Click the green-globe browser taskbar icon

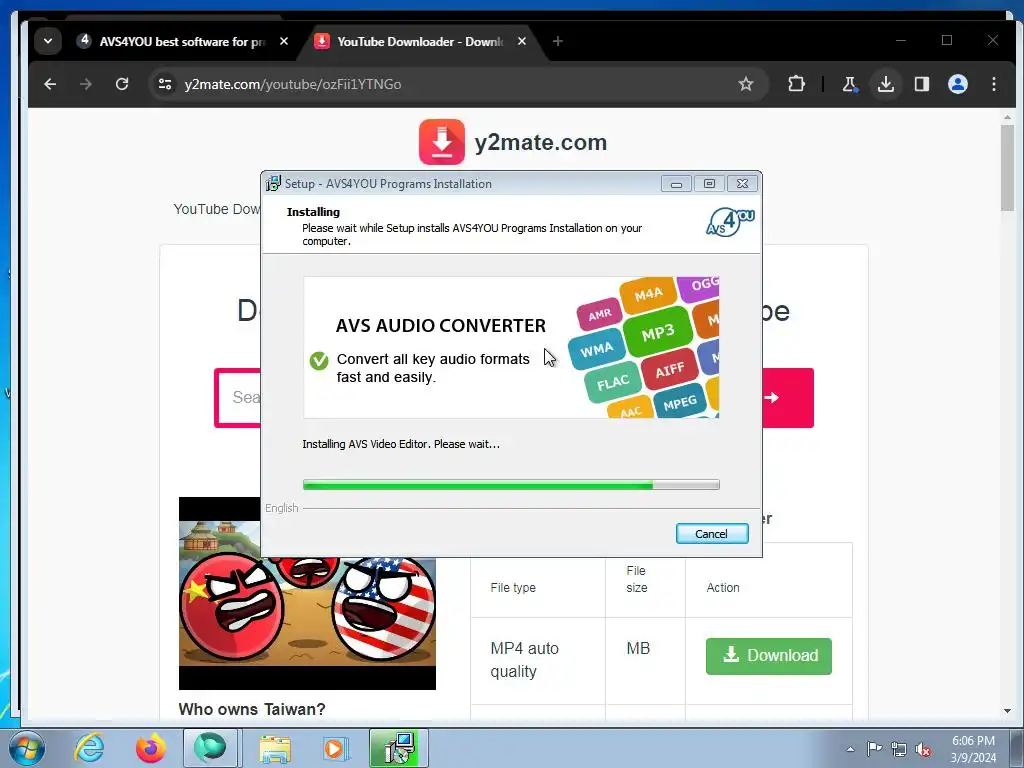(x=210, y=748)
